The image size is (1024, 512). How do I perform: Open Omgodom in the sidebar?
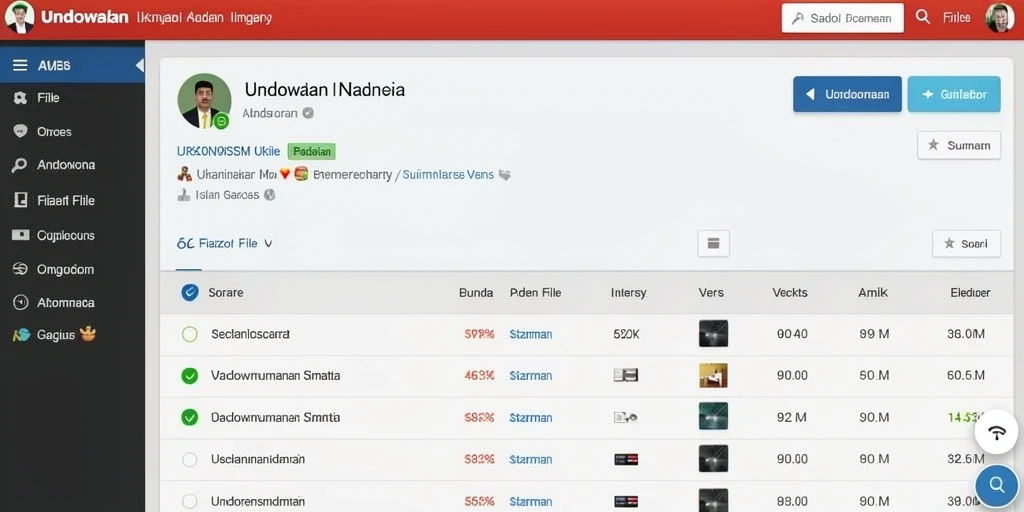pyautogui.click(x=65, y=270)
